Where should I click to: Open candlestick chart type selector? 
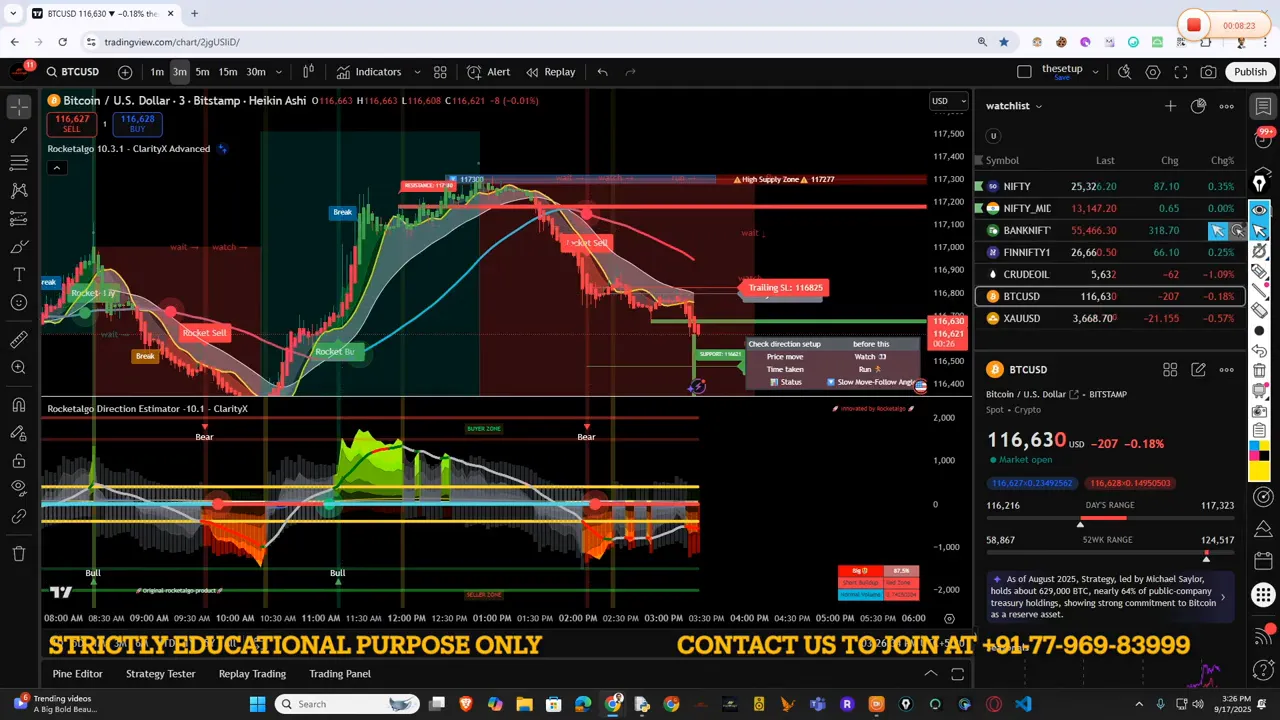(x=309, y=72)
